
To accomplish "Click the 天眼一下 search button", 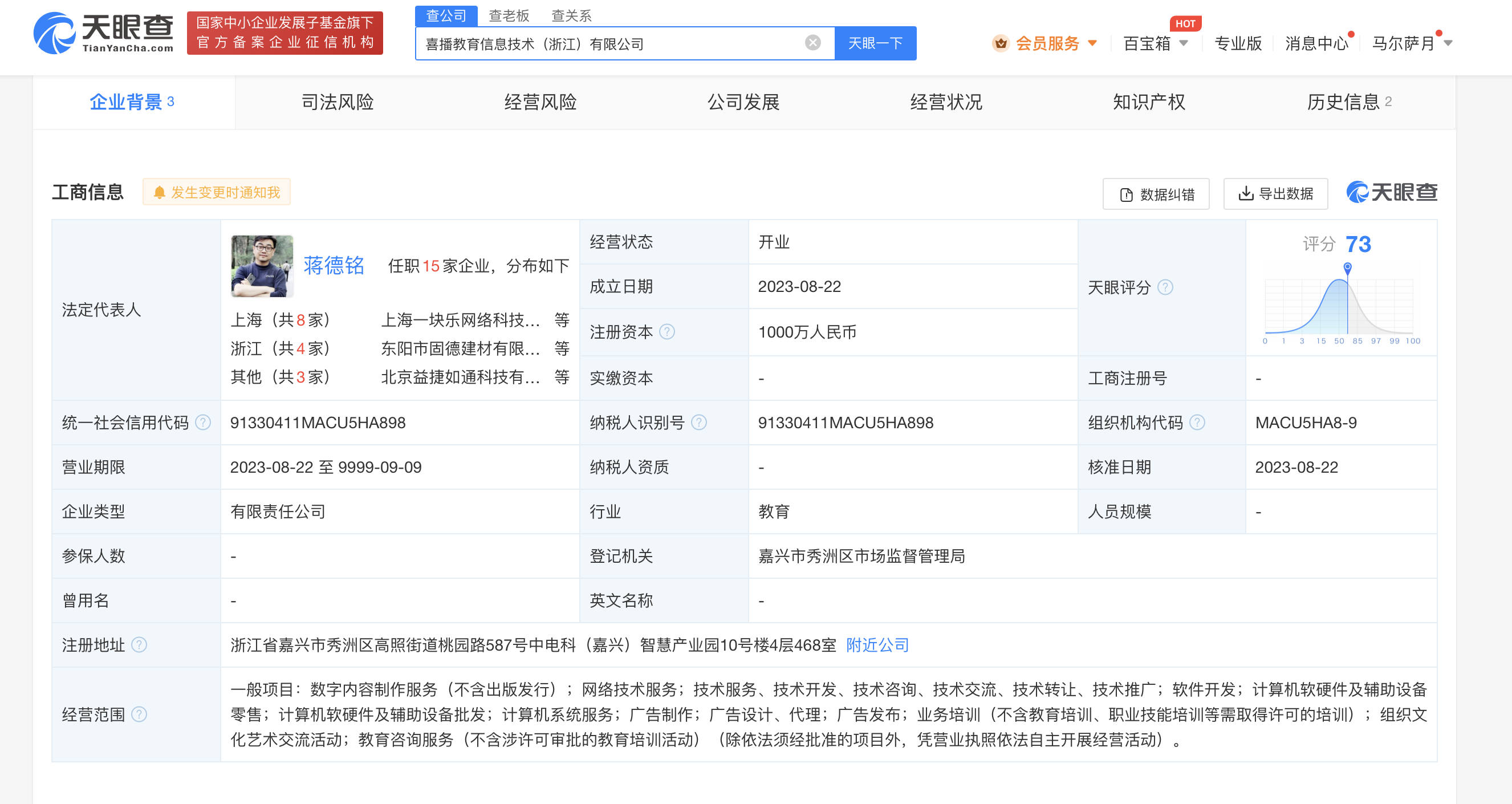I will (875, 43).
